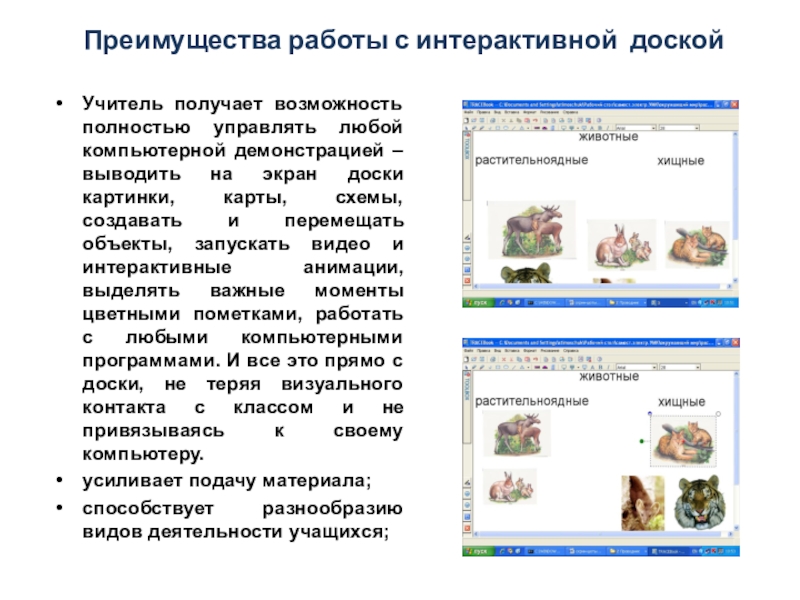Viewport: 800px width, 600px height.
Task: Open the Вставка menu in upper screenshot
Action: (512, 112)
